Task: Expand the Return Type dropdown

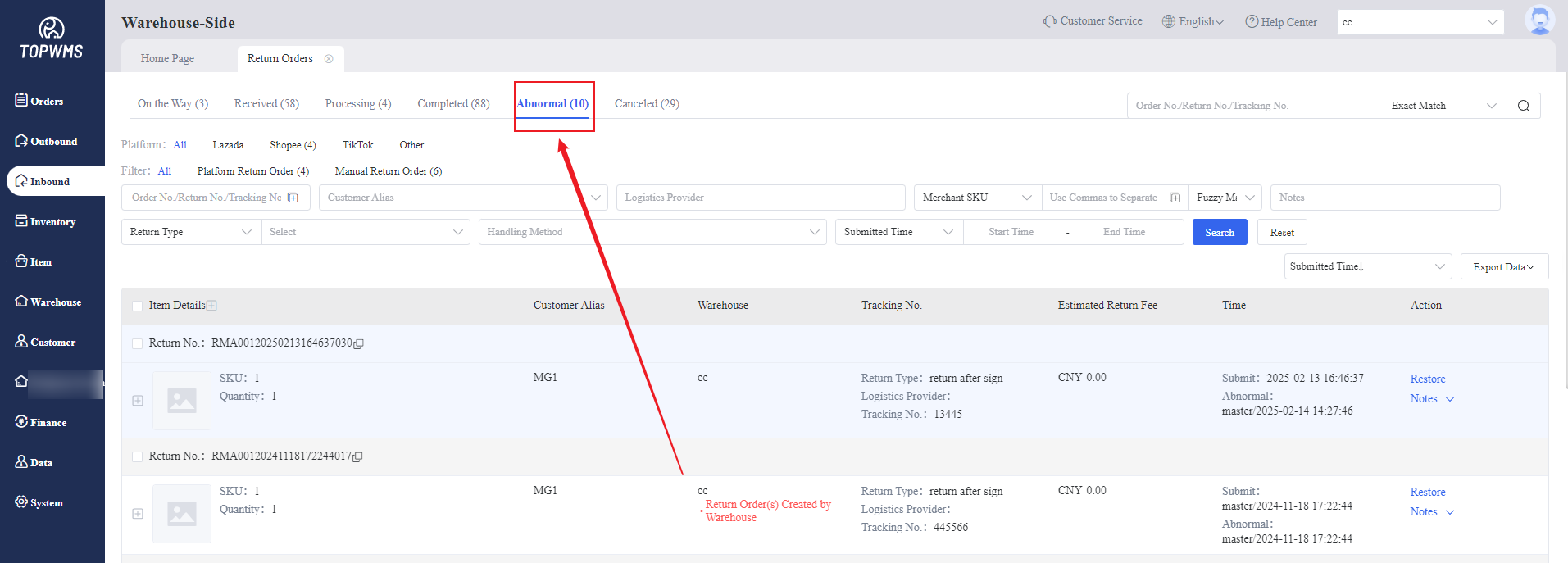Action: point(190,232)
